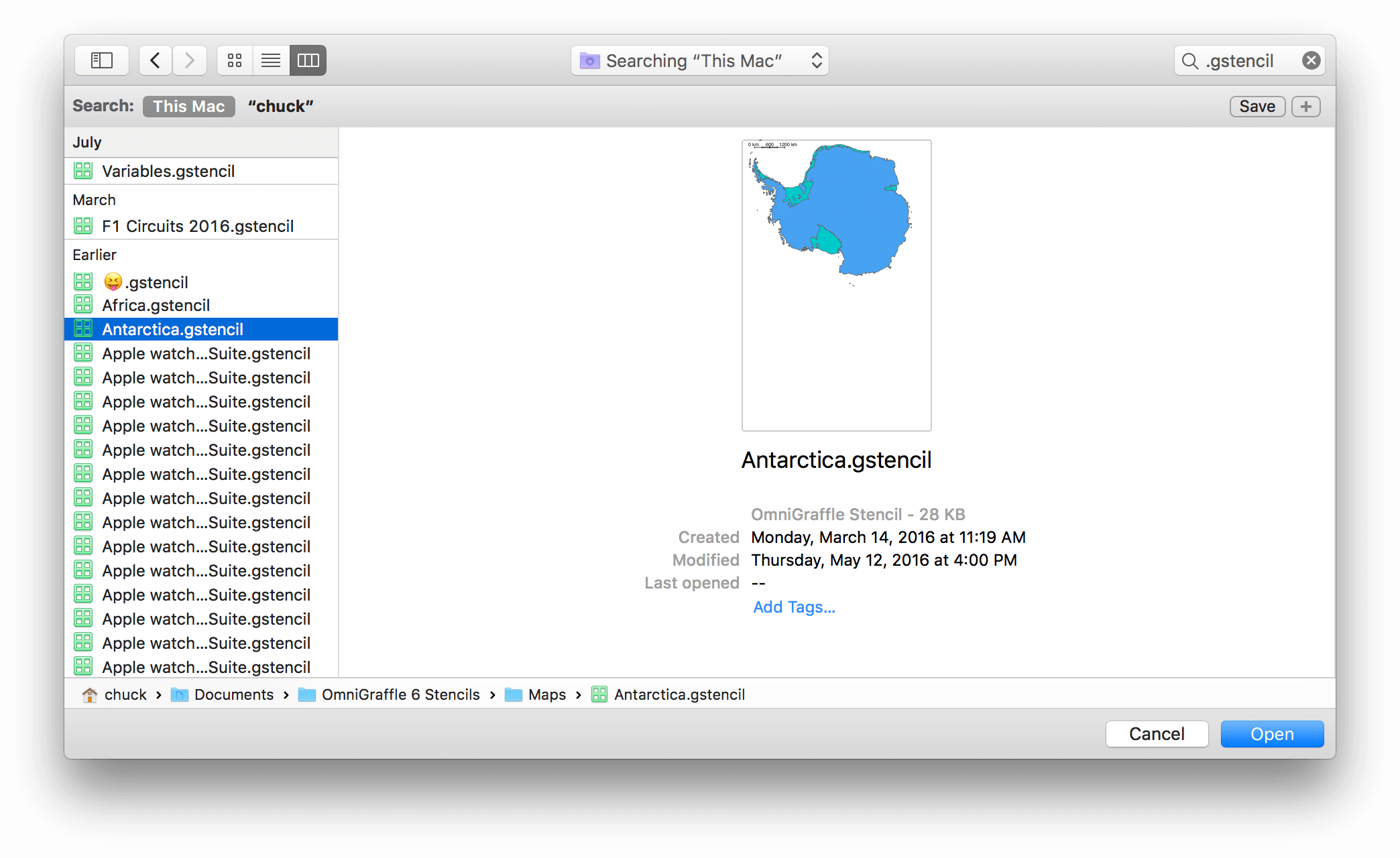The image size is (1400, 858).
Task: Select This Mac search scope
Action: tap(188, 106)
